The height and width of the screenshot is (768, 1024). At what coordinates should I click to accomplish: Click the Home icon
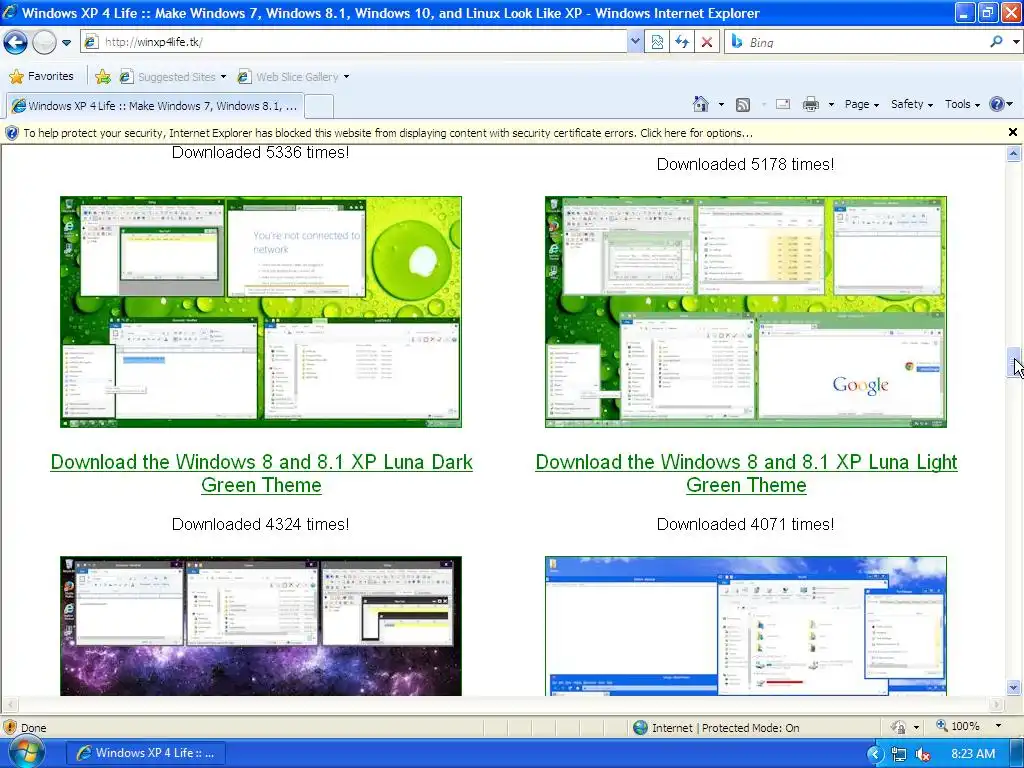(701, 104)
